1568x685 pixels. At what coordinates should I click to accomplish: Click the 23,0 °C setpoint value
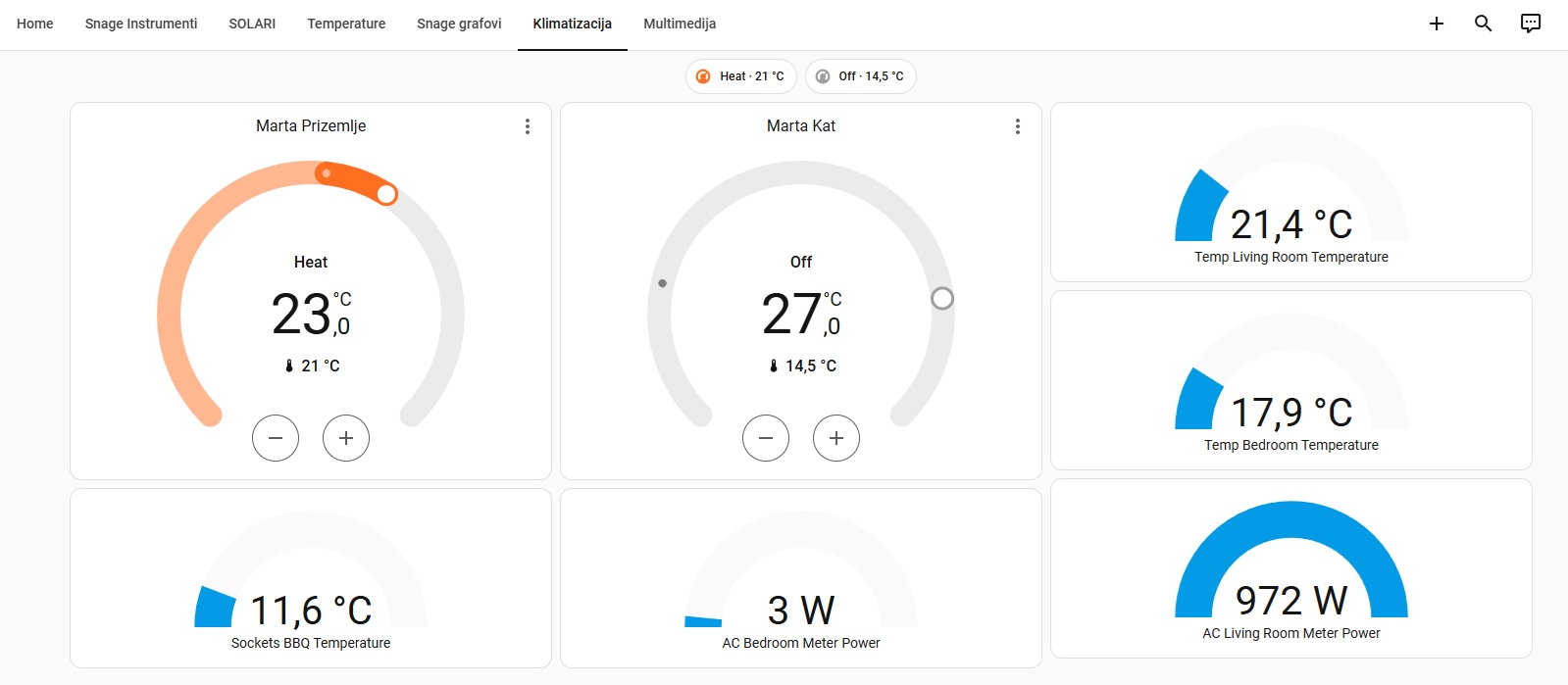[311, 314]
